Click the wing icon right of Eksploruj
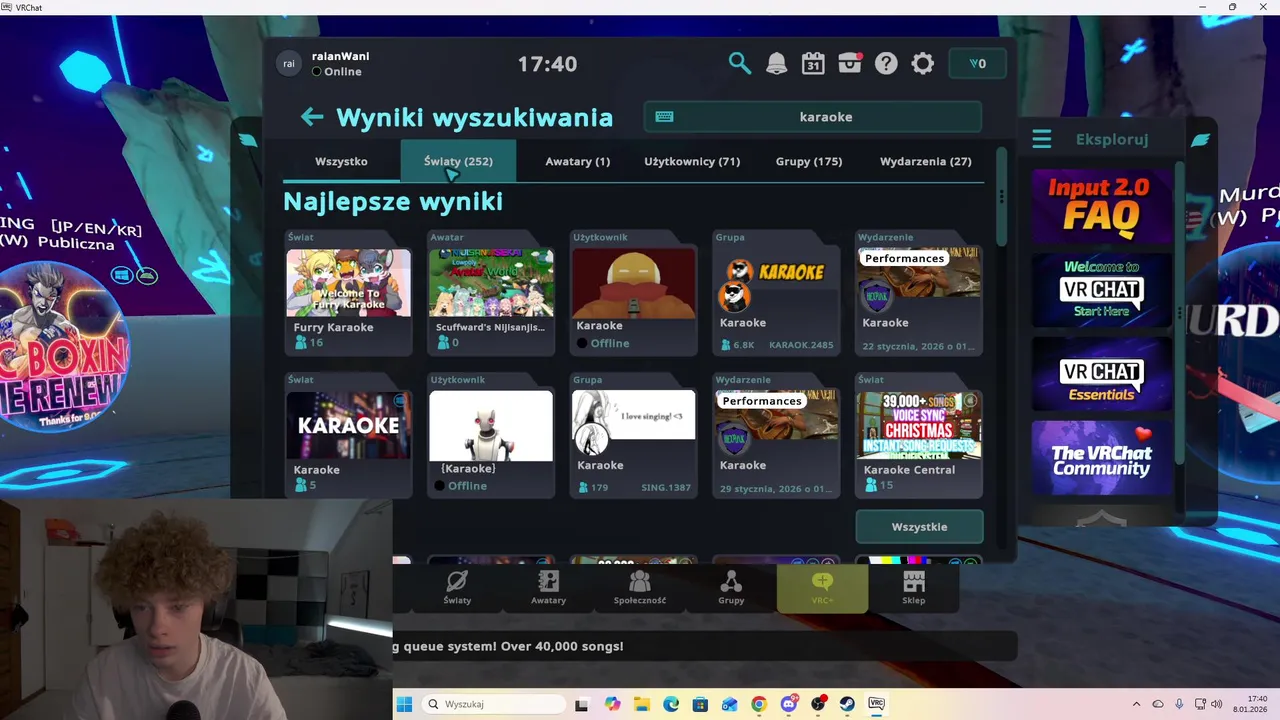 coord(1200,140)
